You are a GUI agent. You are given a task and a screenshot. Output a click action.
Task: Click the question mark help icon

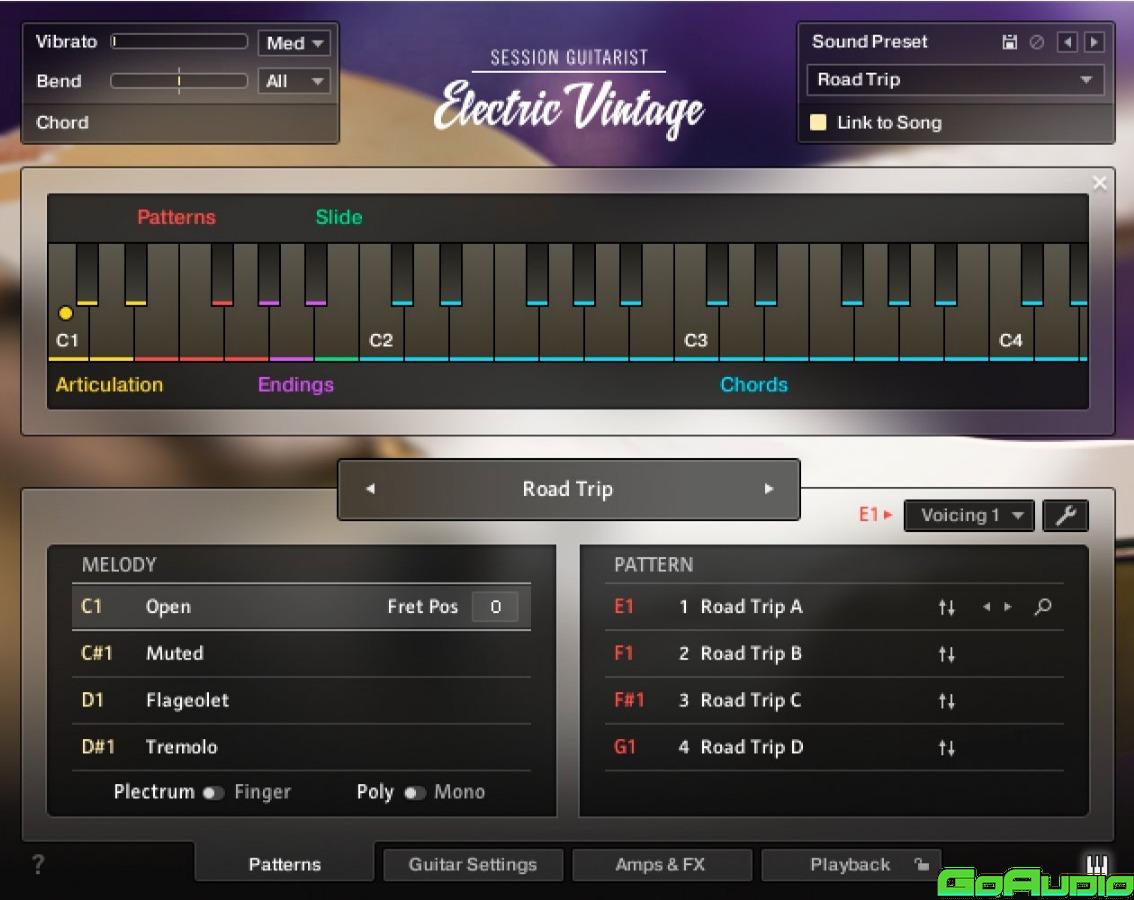(x=37, y=864)
